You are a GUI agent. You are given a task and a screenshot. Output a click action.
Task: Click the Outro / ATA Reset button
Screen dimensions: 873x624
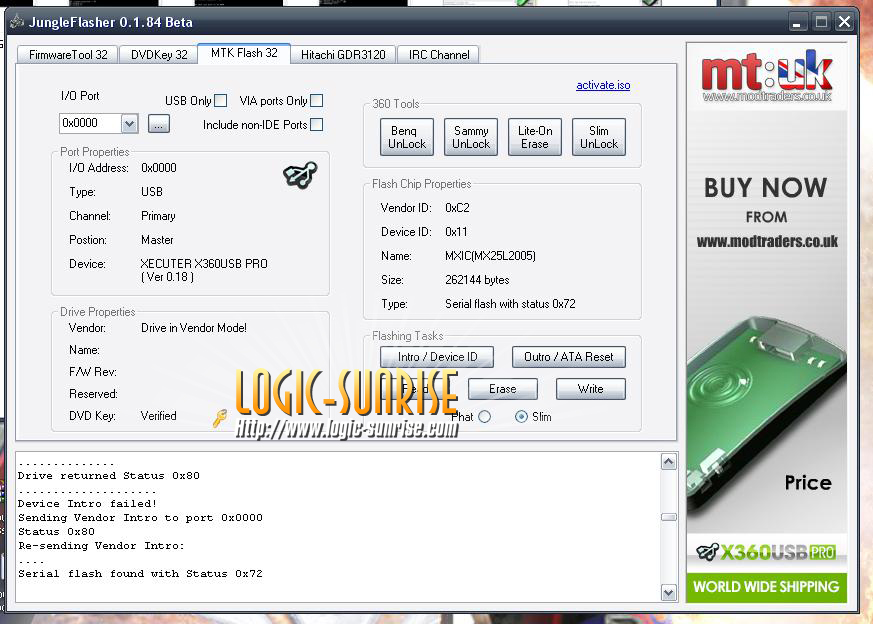pyautogui.click(x=568, y=357)
